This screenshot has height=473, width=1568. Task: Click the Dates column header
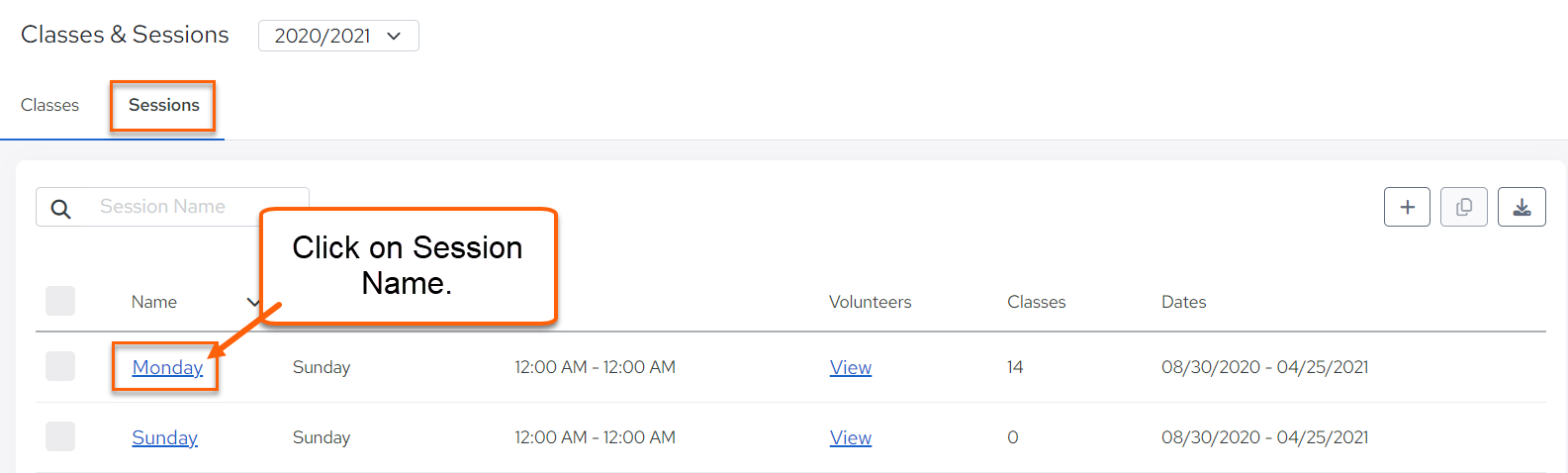(1184, 302)
